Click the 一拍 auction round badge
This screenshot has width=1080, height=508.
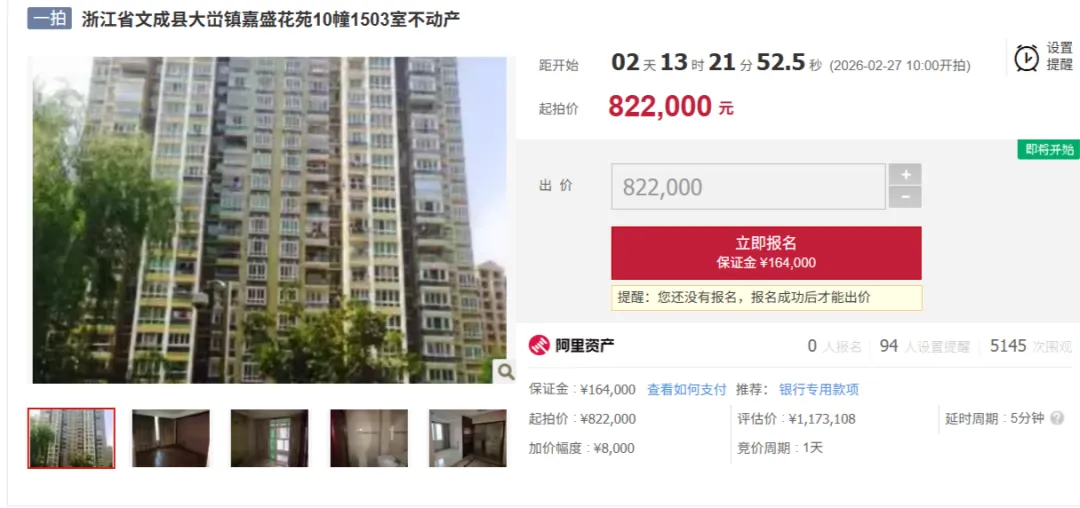tap(50, 19)
